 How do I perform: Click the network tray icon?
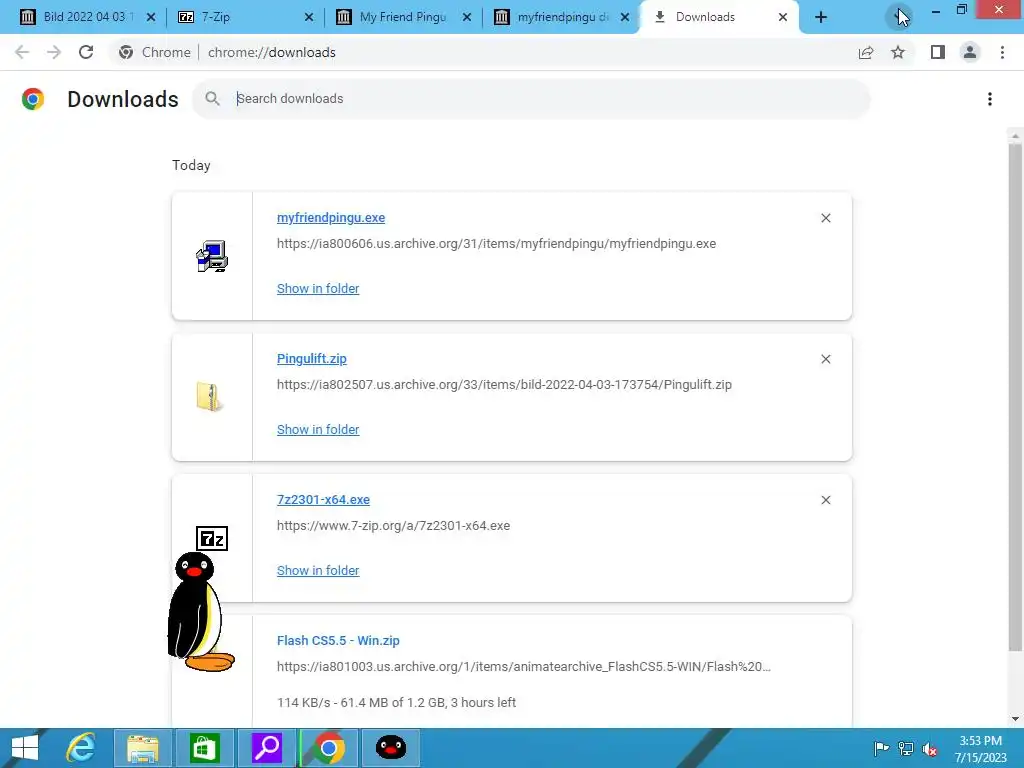tap(906, 748)
